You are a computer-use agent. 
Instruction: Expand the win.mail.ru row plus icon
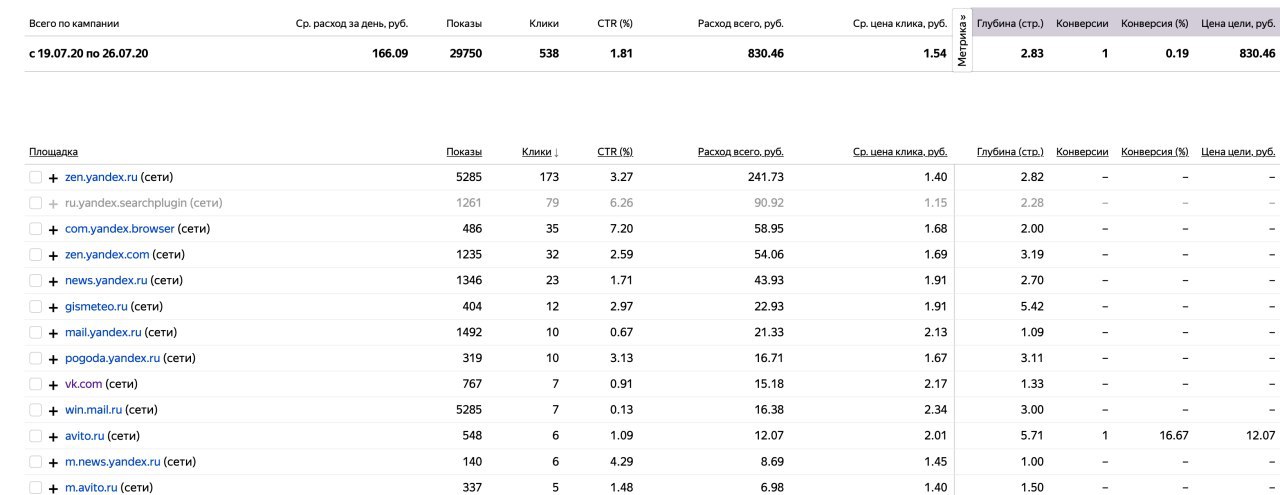[53, 411]
